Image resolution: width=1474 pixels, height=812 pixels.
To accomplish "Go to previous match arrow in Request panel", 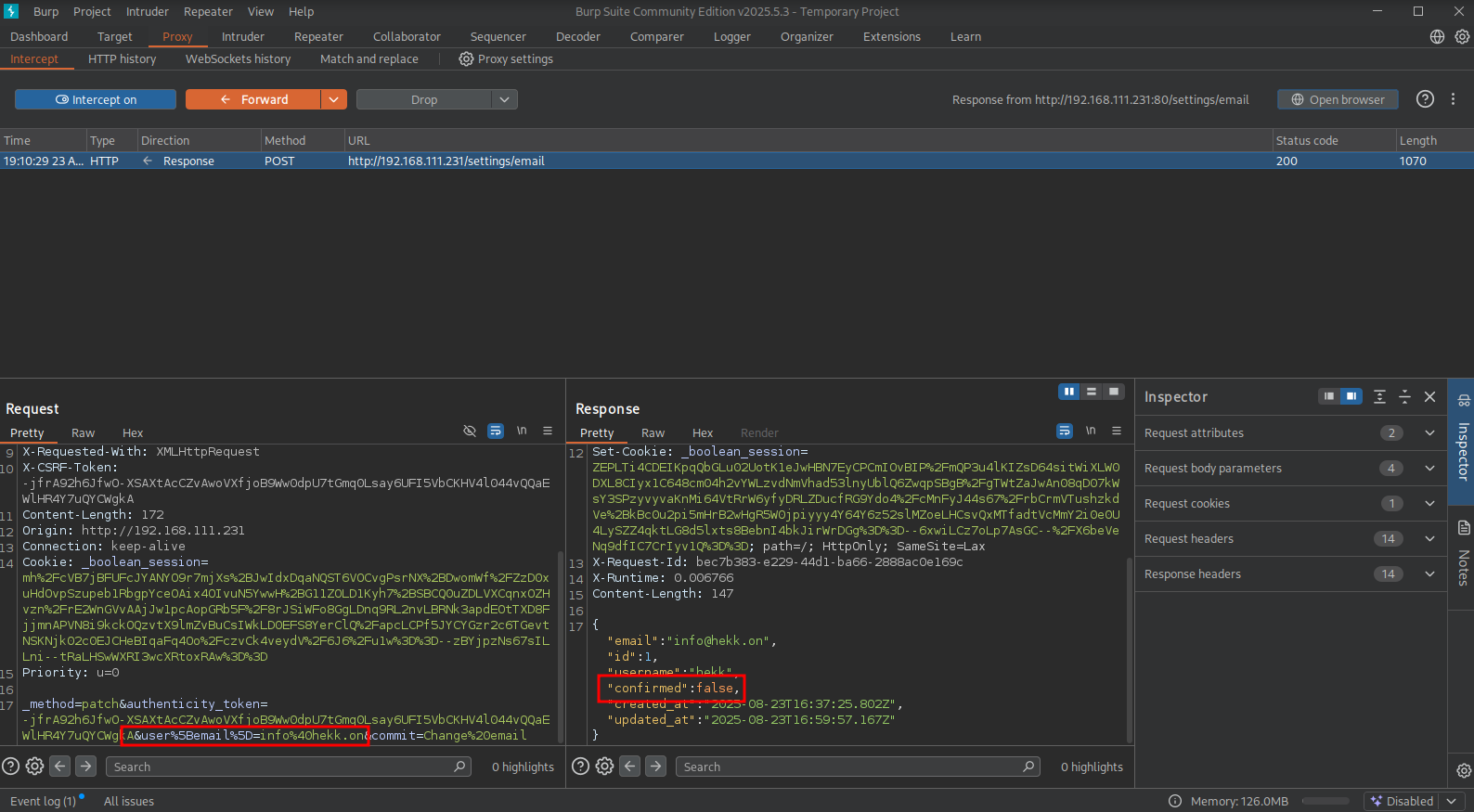I will coord(60,767).
